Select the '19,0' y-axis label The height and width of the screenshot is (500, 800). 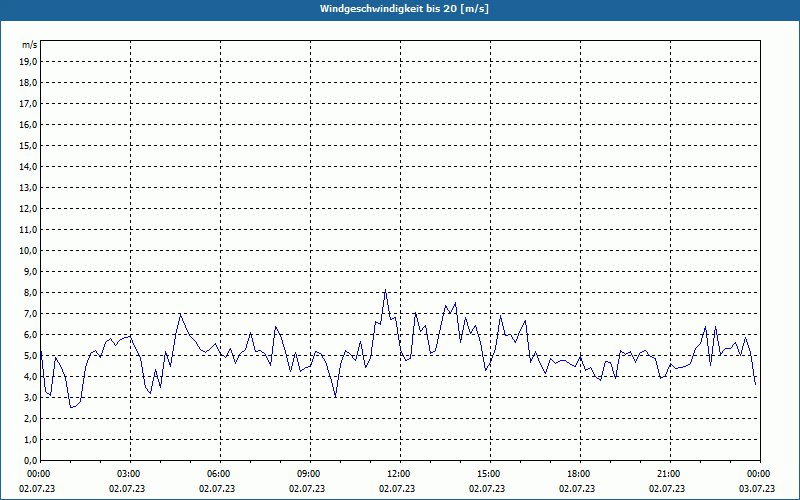coord(28,62)
